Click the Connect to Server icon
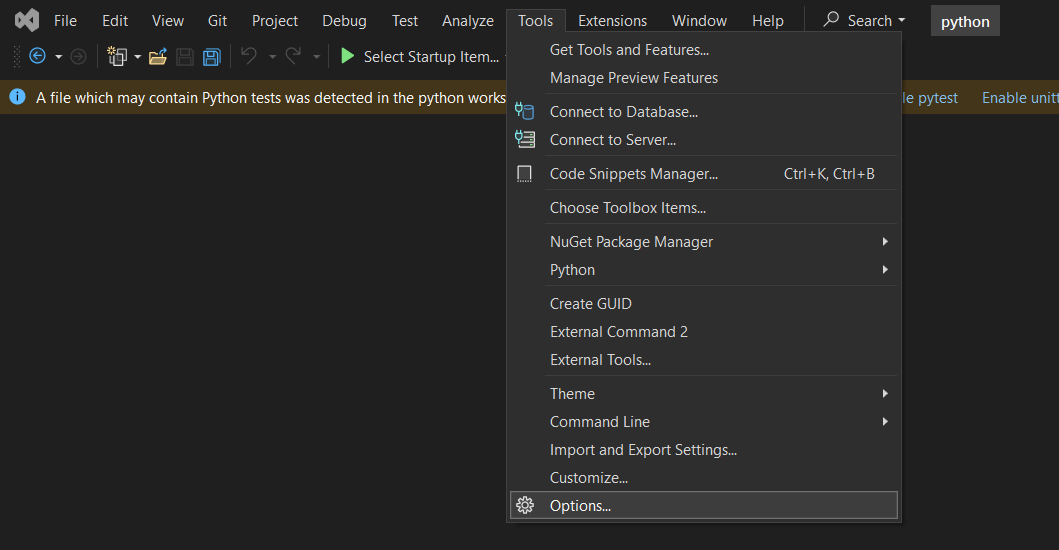 (x=525, y=139)
